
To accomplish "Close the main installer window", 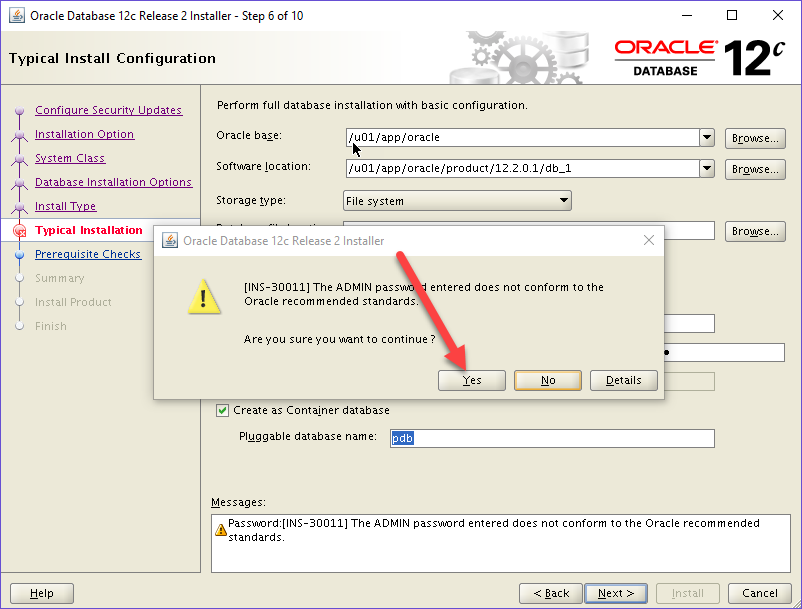I will 777,15.
